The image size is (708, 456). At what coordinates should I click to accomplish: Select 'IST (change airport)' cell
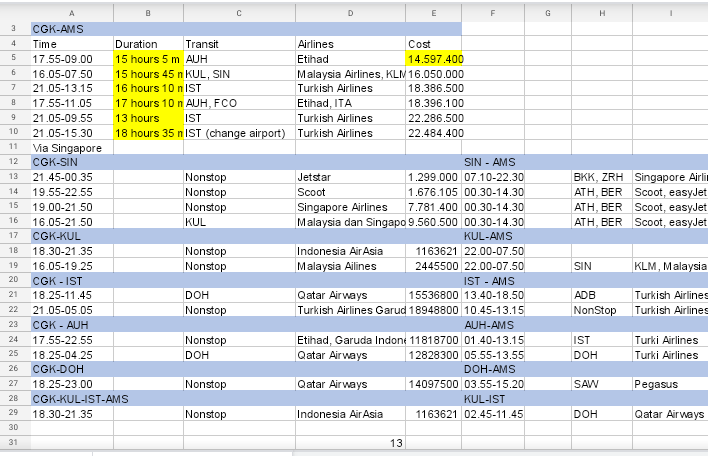coord(239,133)
